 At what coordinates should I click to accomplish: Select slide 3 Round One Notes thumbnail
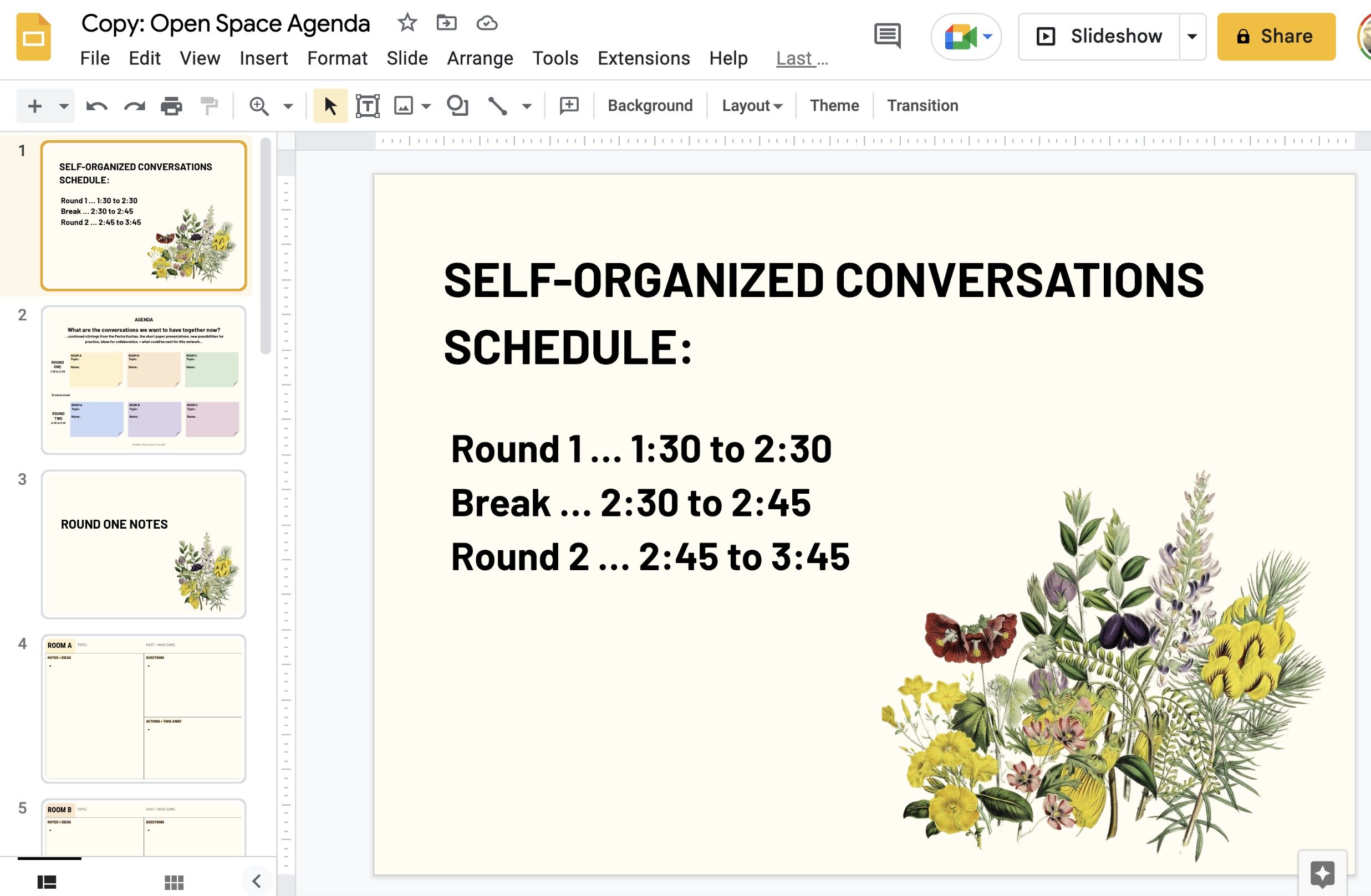click(x=144, y=544)
